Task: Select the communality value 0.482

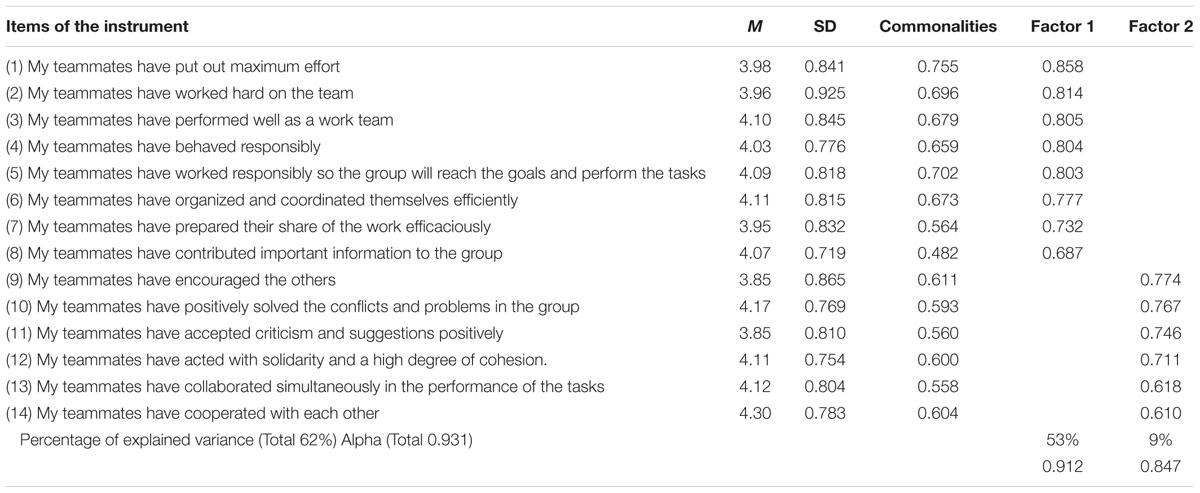Action: click(938, 254)
